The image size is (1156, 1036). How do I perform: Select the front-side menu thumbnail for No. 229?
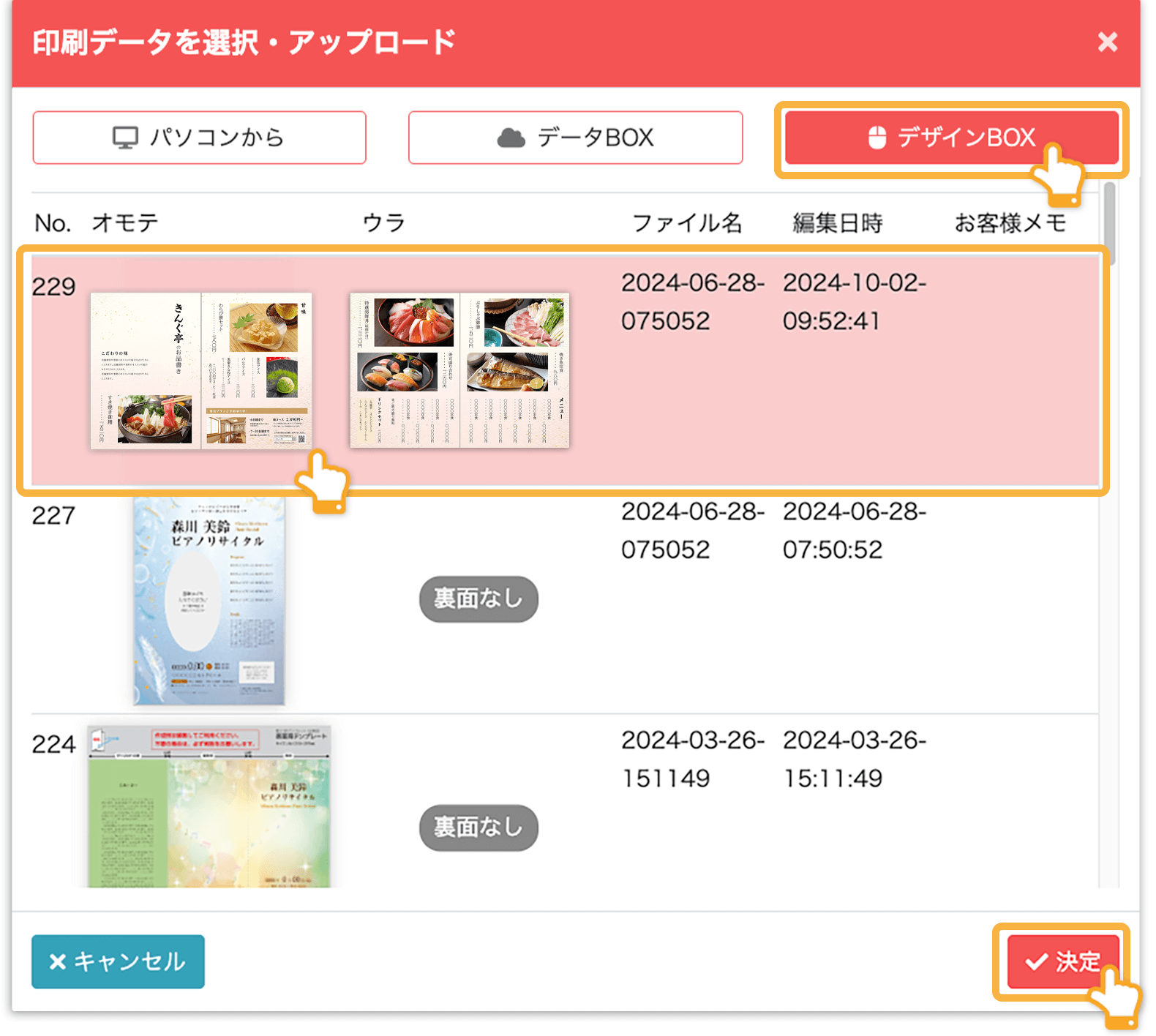[201, 370]
